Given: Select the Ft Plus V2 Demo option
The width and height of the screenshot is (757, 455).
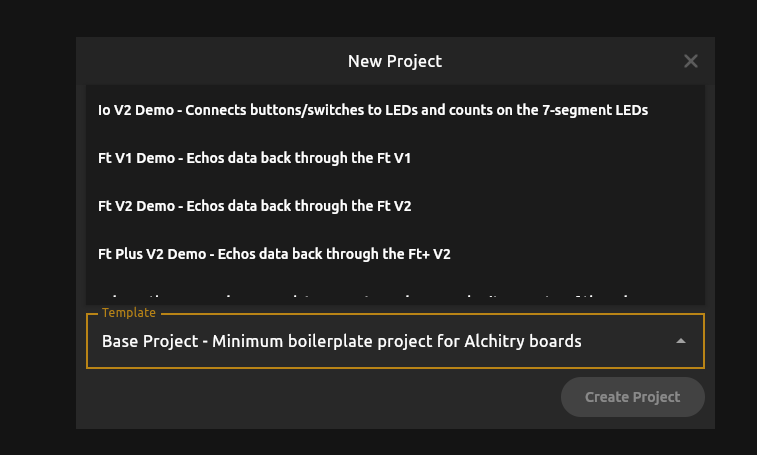Looking at the screenshot, I should tap(274, 254).
